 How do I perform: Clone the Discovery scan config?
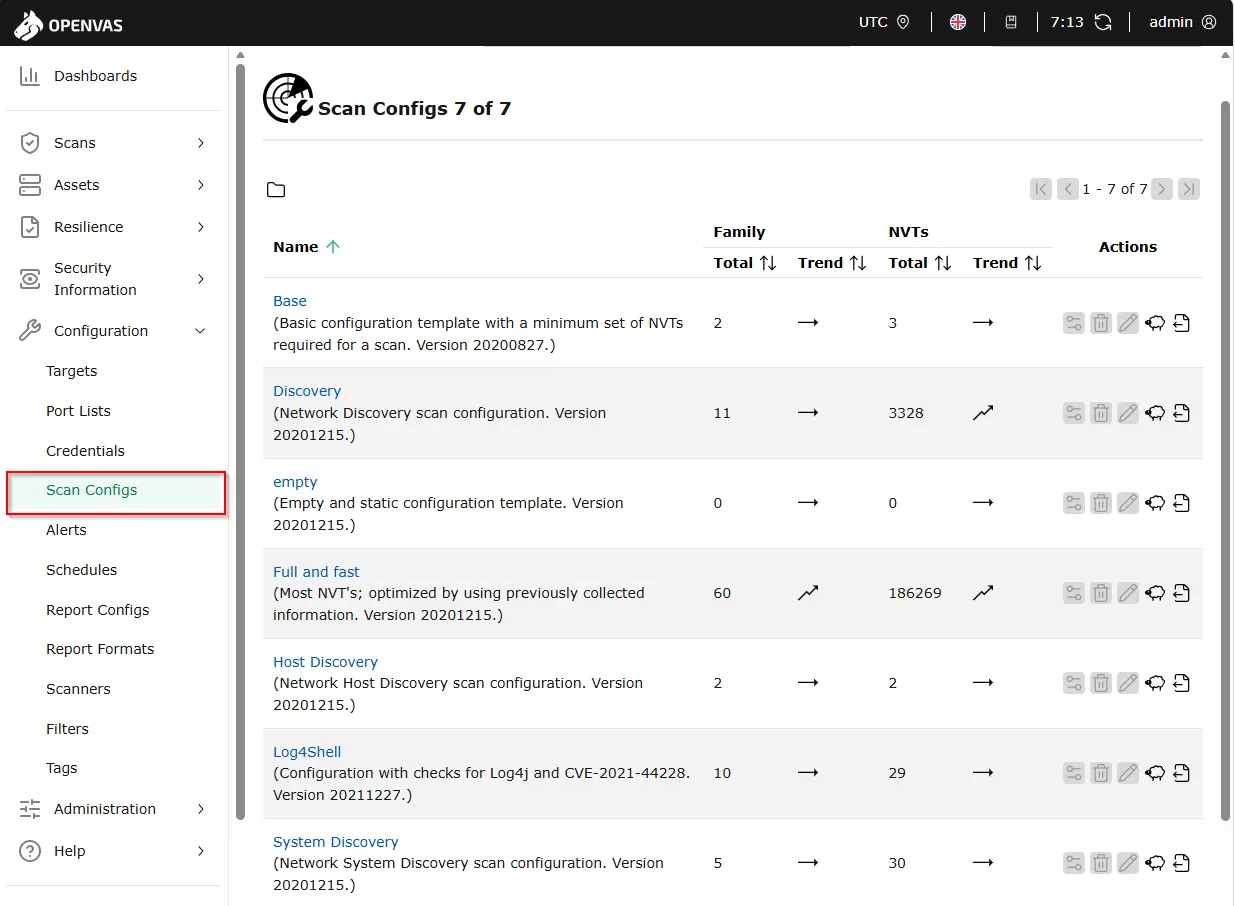(1155, 413)
